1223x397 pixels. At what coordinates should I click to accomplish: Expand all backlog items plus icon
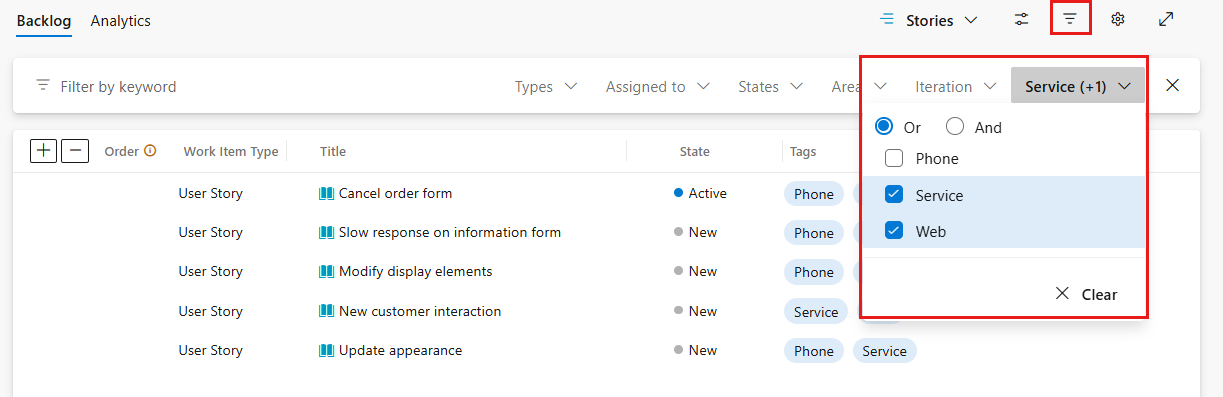[43, 151]
